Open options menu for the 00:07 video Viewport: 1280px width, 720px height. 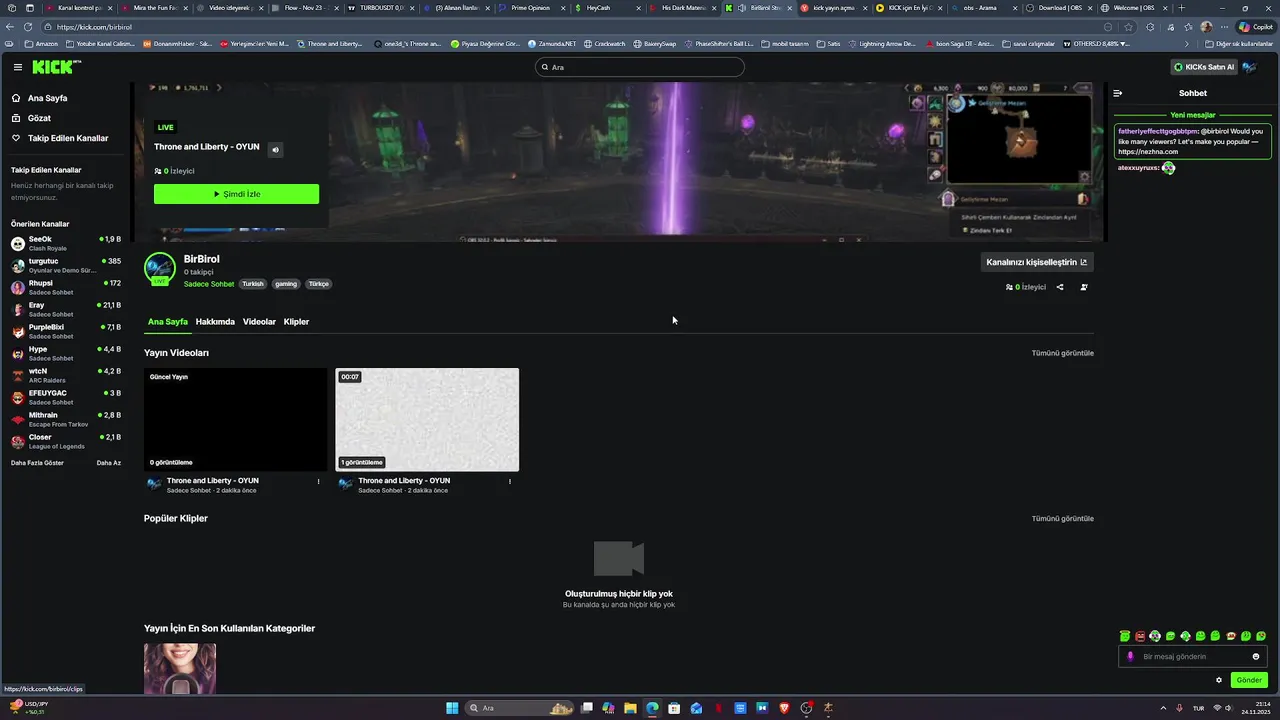(x=510, y=481)
